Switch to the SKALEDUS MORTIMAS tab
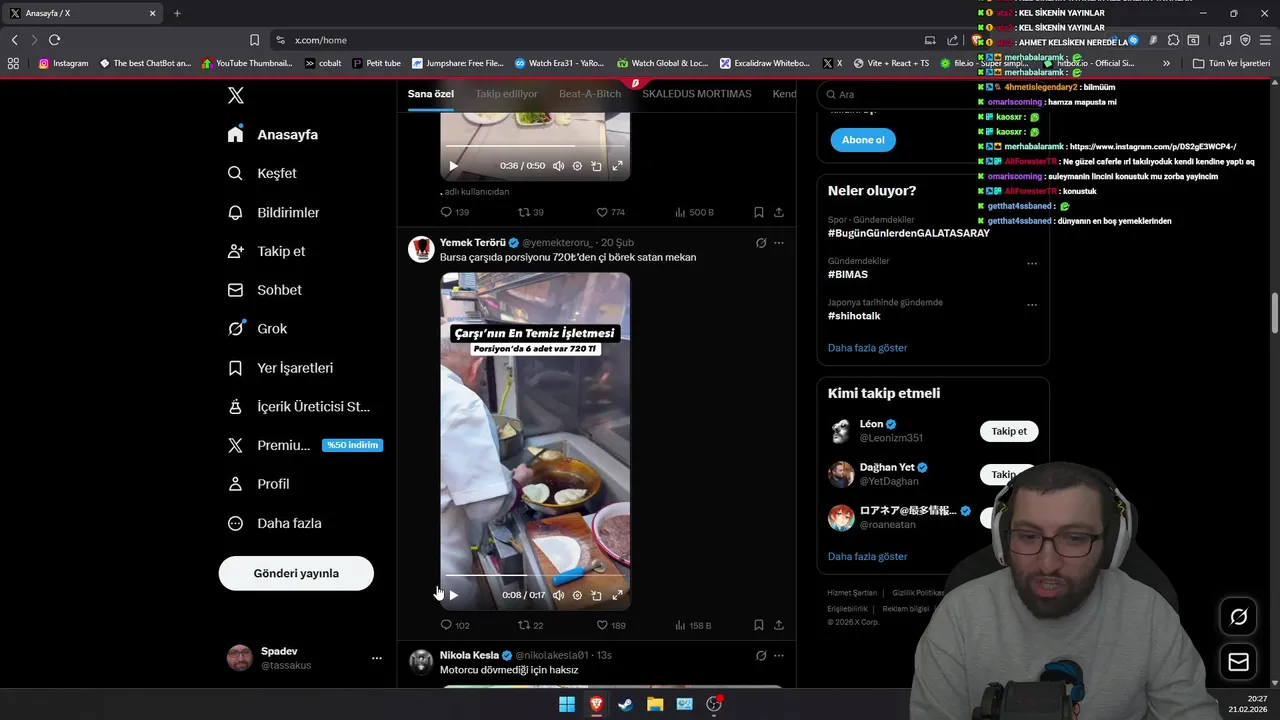 pyautogui.click(x=697, y=94)
